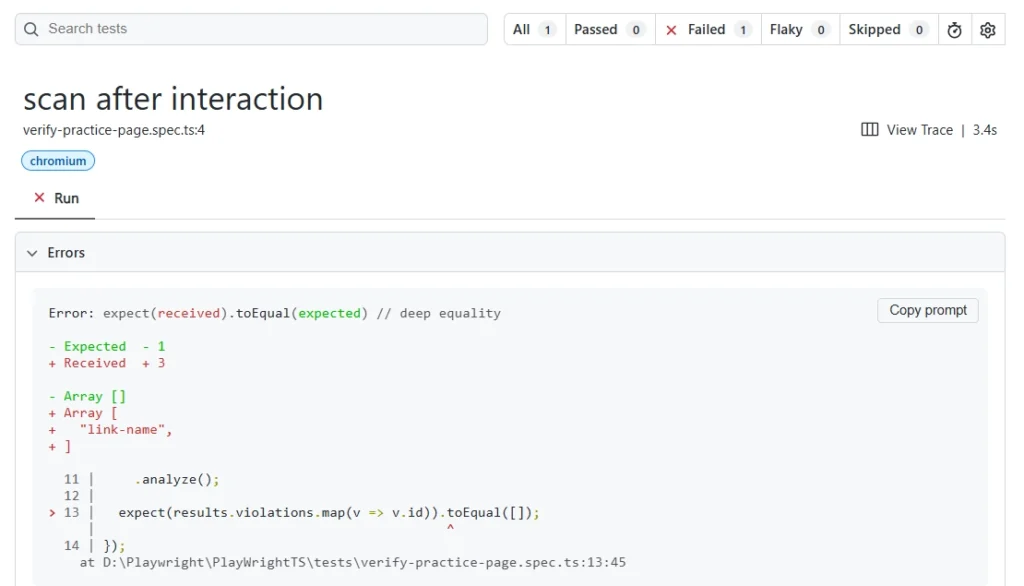Focus the Search tests field
This screenshot has width=1024, height=586.
(x=251, y=29)
